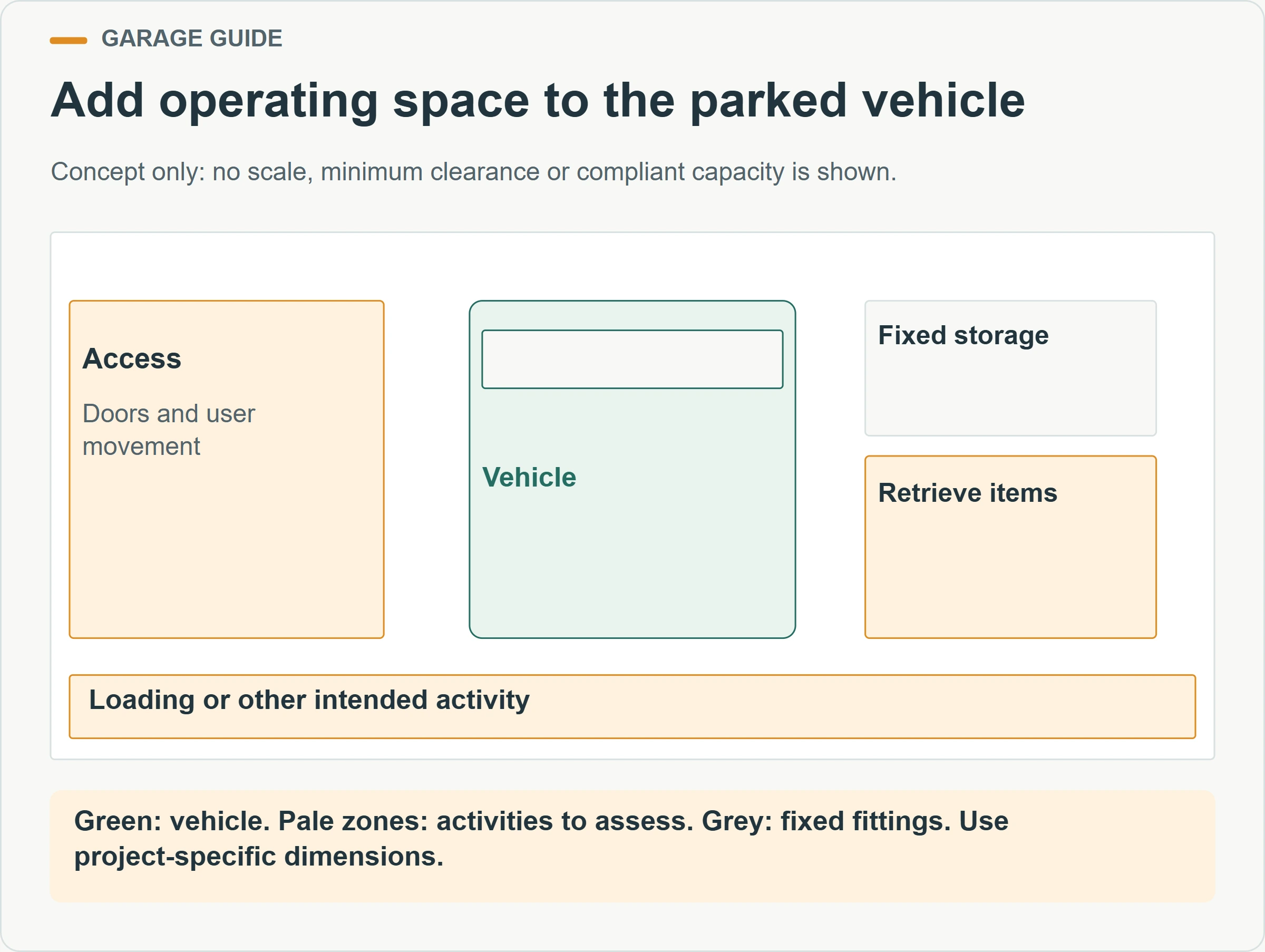
Task: Click the legend text starting 'Green: vehicle'
Action: [541, 839]
